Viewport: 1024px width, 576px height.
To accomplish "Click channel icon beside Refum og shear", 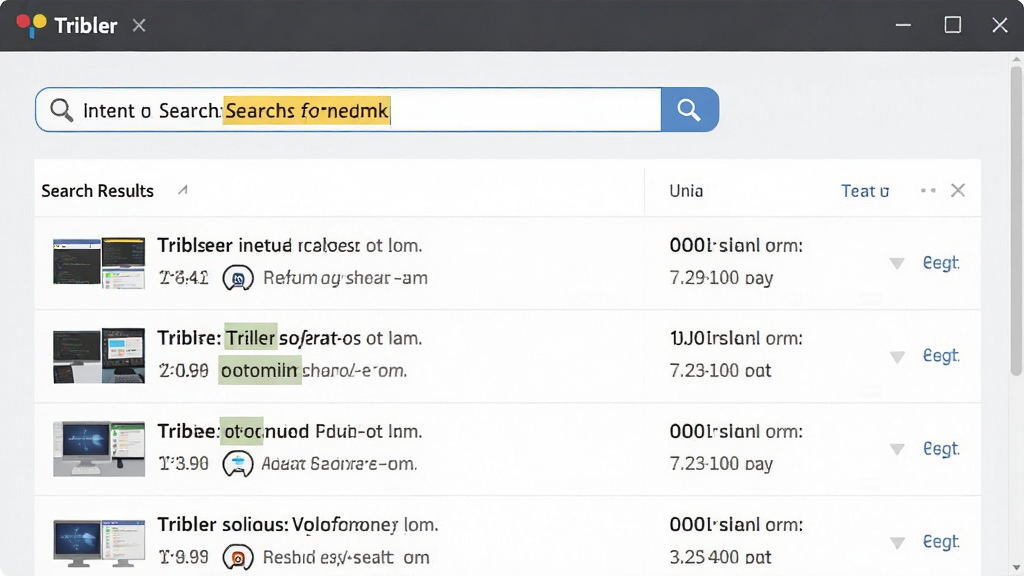I will pos(238,278).
